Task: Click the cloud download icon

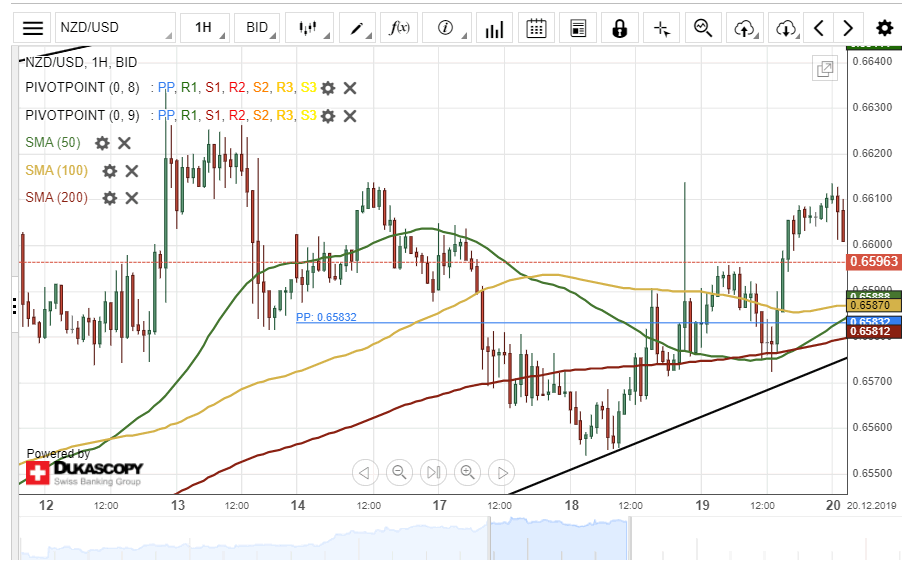Action: [x=785, y=28]
